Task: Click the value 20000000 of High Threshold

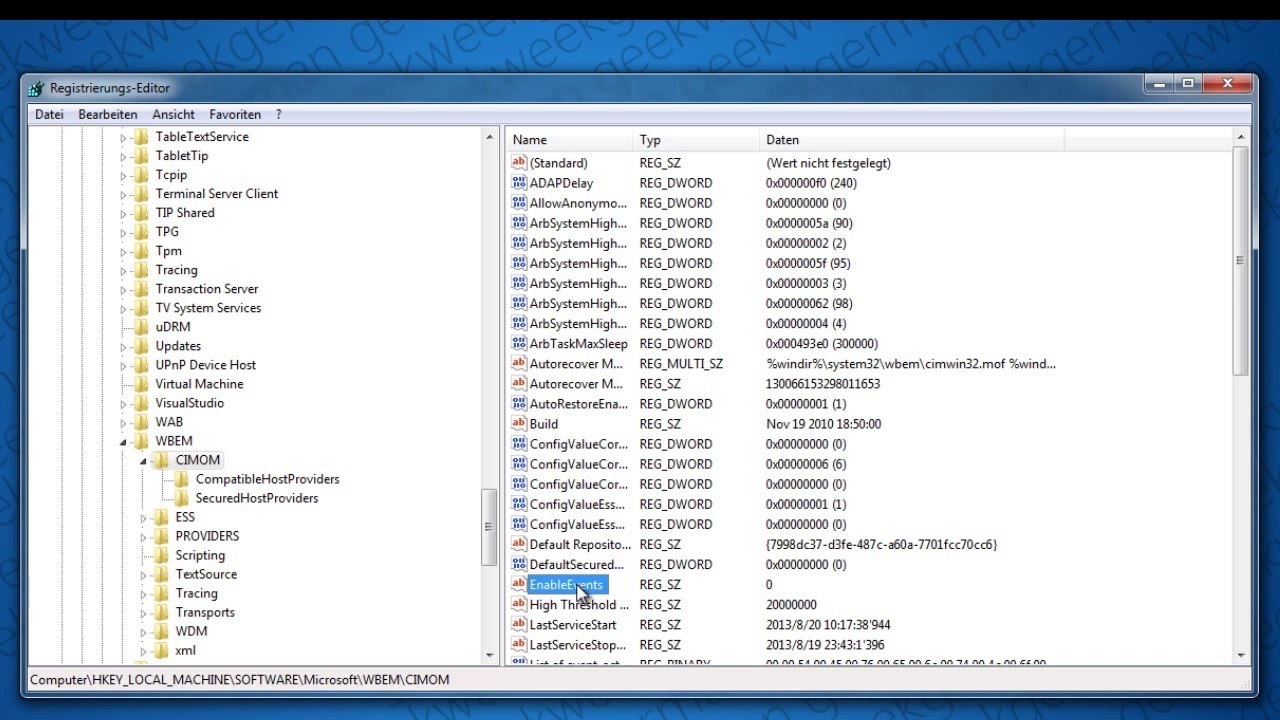Action: click(x=791, y=605)
